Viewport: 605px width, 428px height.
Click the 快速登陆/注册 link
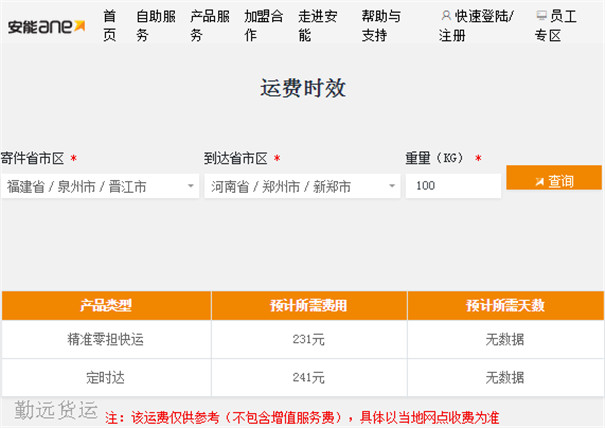coord(476,26)
